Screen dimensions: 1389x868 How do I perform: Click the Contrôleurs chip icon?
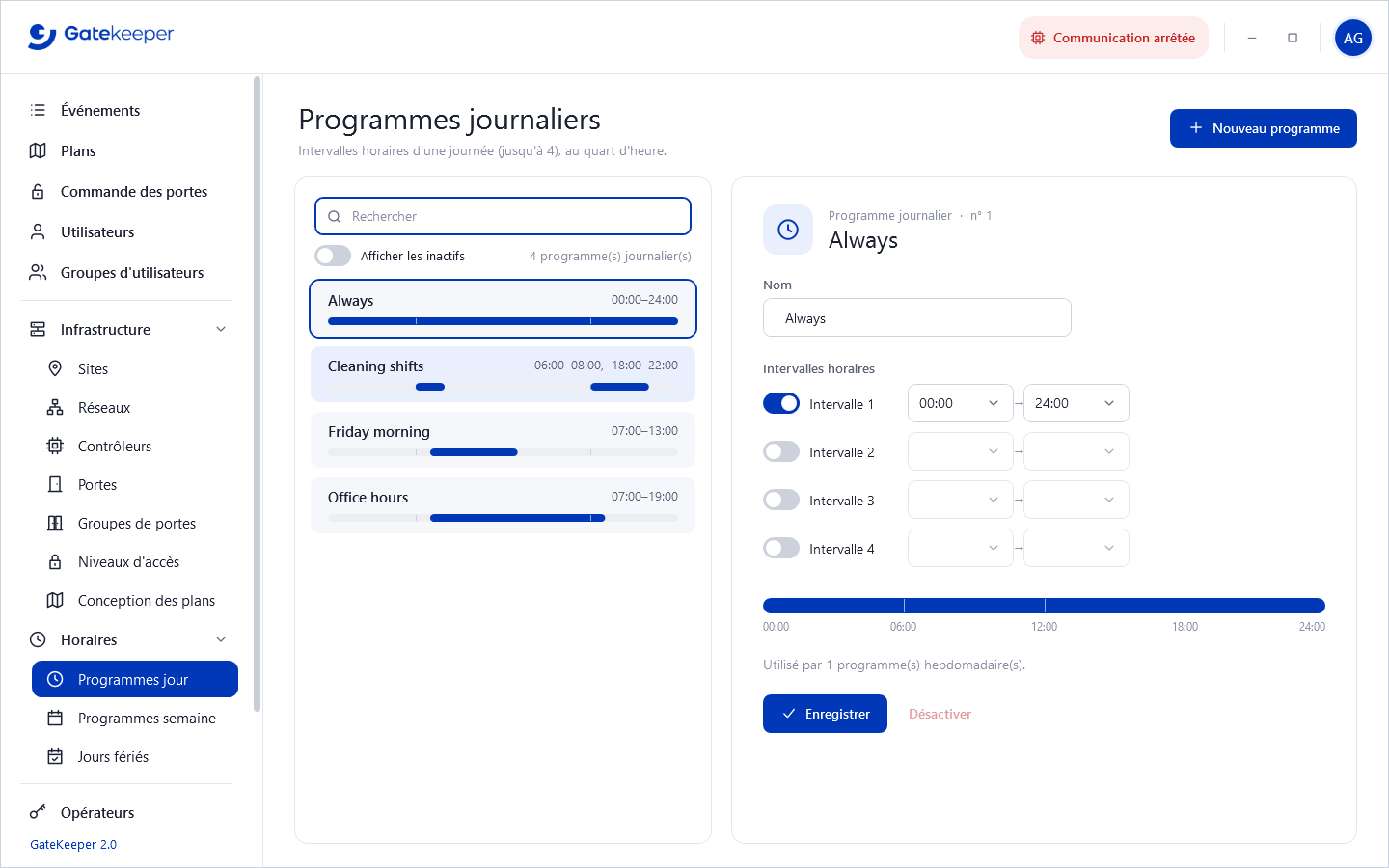[55, 446]
